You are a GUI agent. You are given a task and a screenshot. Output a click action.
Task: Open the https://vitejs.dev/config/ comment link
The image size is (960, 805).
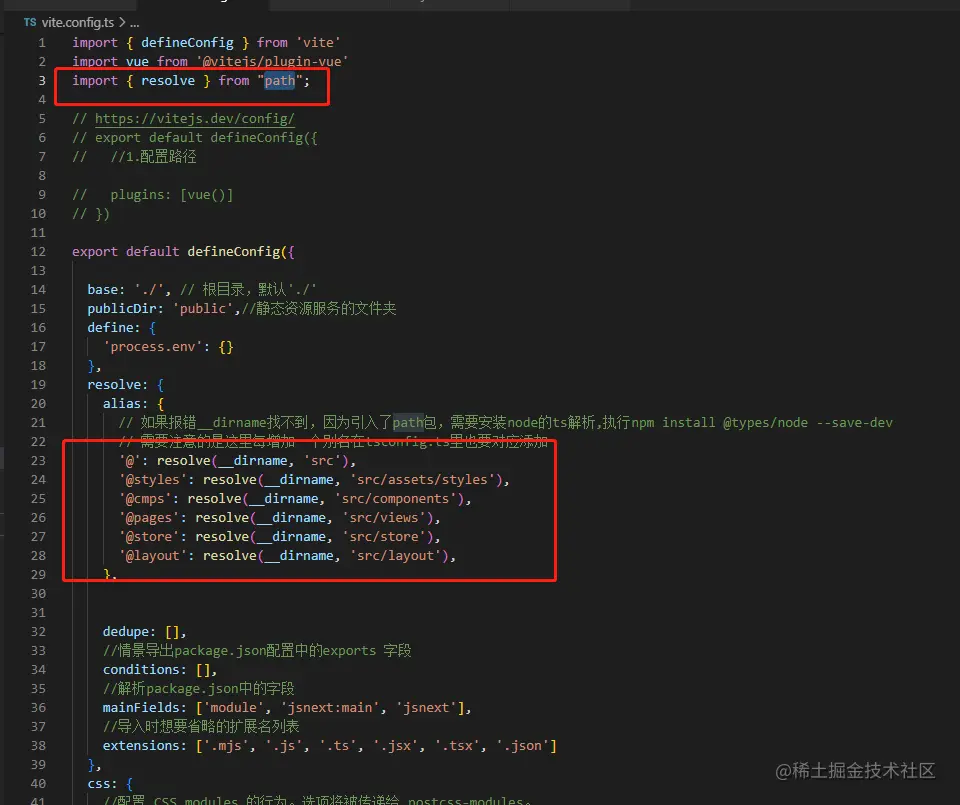coord(195,119)
